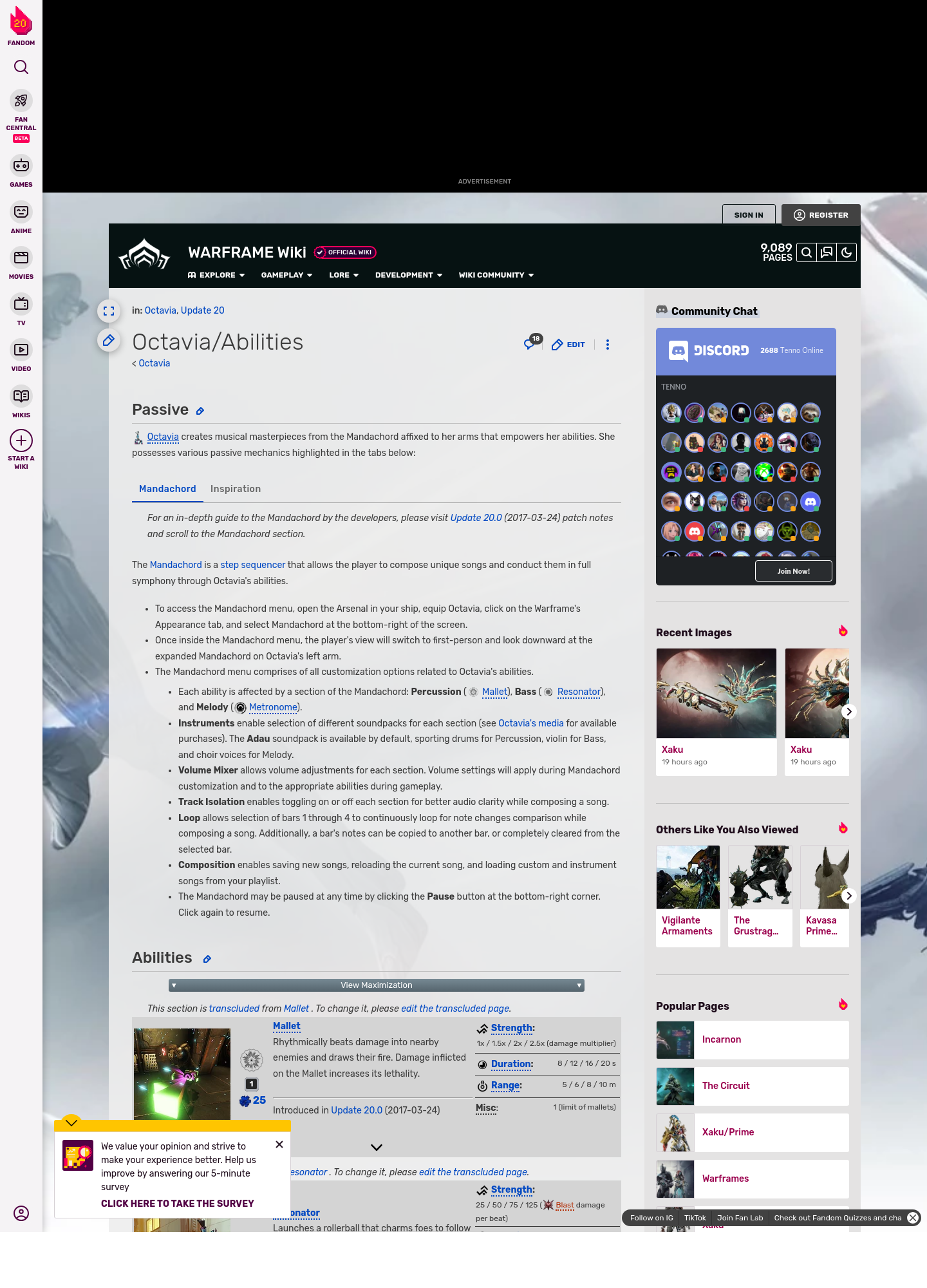Open the Octavia's media link

pyautogui.click(x=530, y=723)
